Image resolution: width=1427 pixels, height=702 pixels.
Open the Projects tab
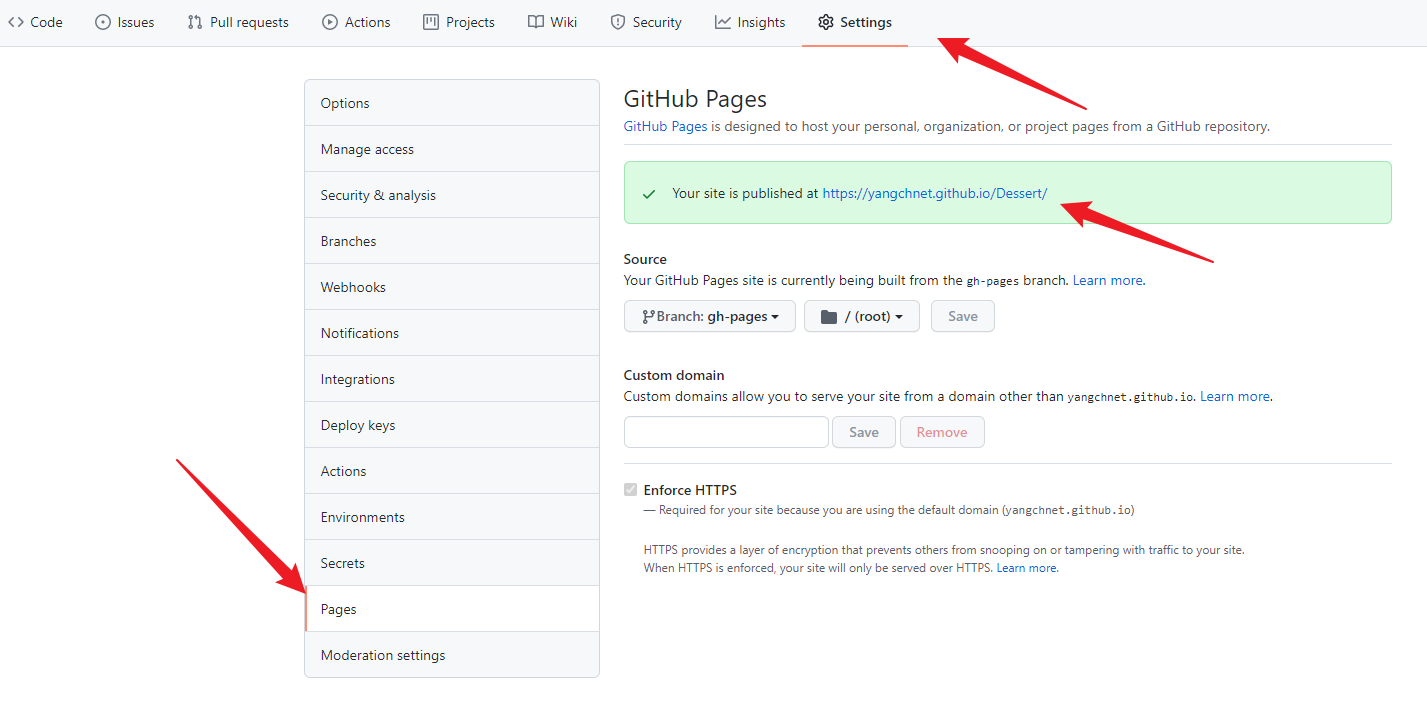(x=459, y=22)
